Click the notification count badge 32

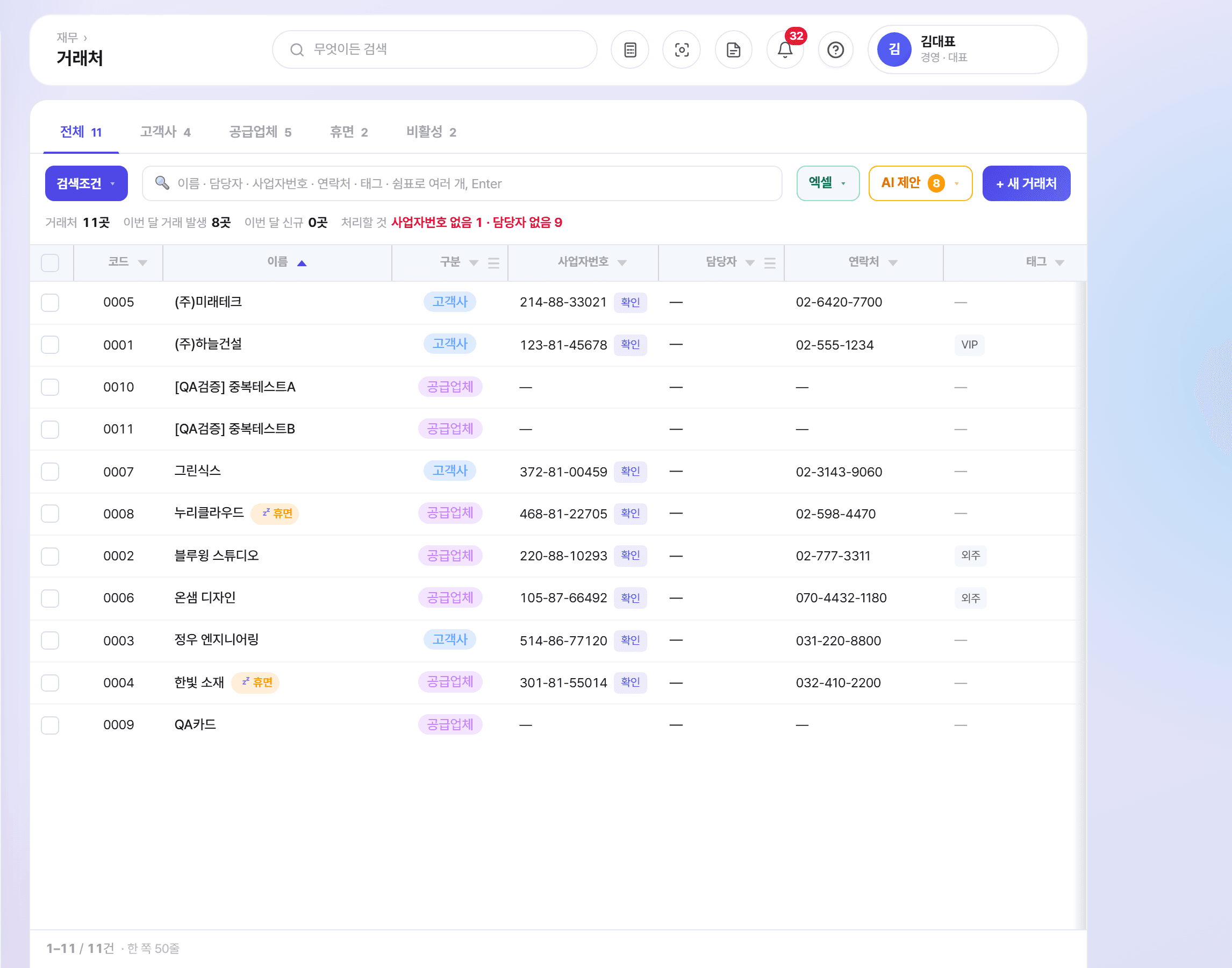tap(796, 35)
